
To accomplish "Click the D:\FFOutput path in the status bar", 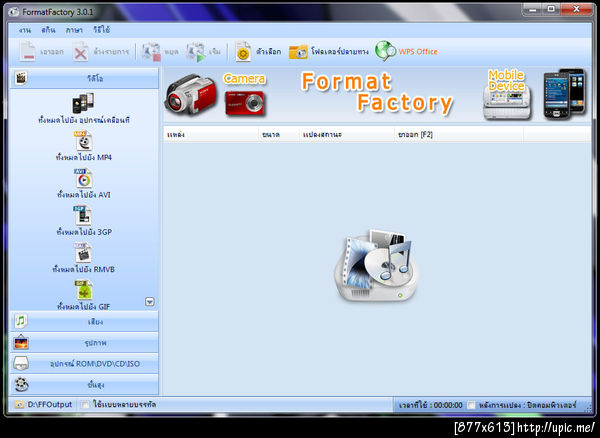I will (x=50, y=404).
